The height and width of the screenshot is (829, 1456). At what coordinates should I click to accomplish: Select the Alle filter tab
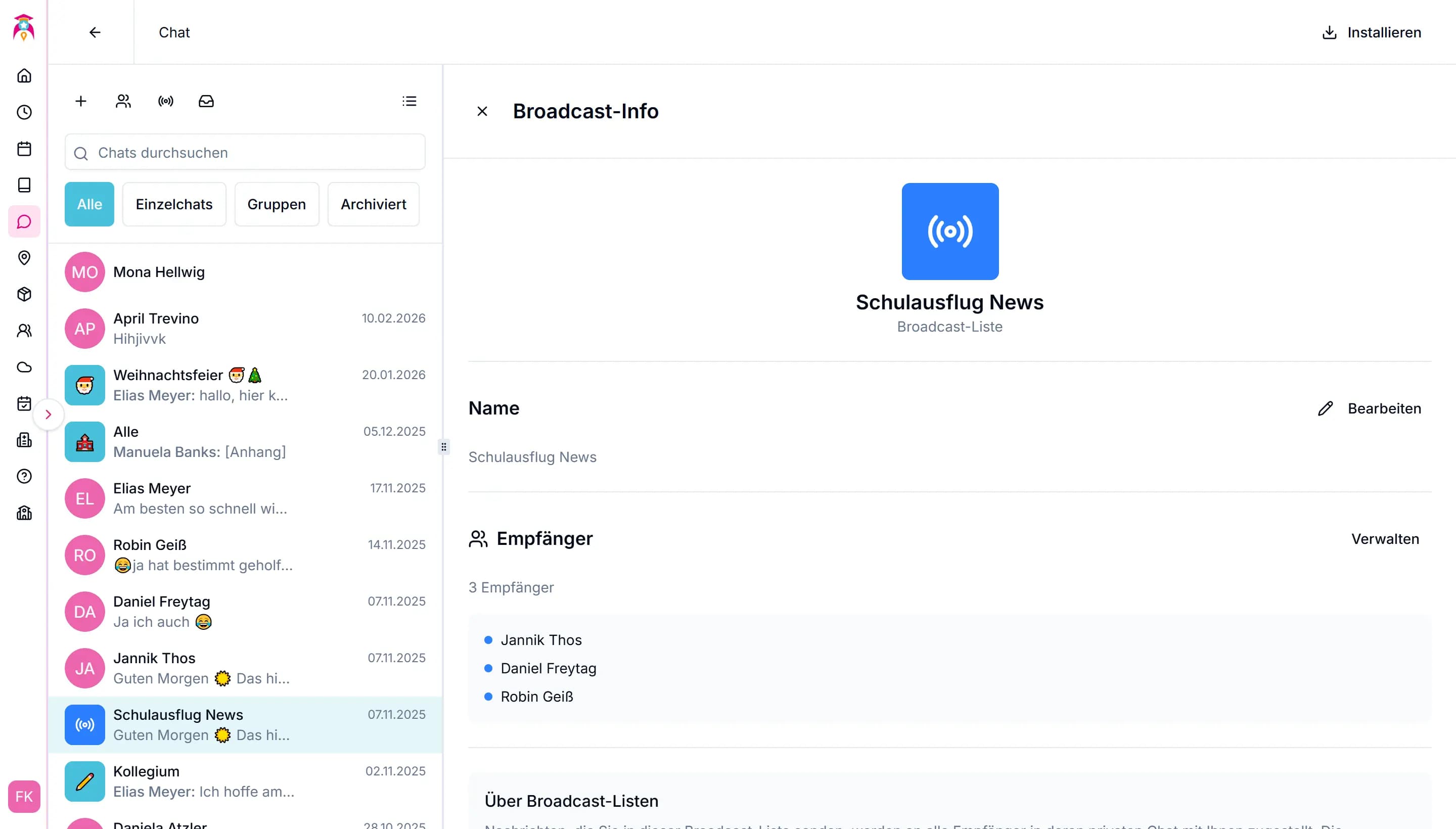(x=89, y=204)
